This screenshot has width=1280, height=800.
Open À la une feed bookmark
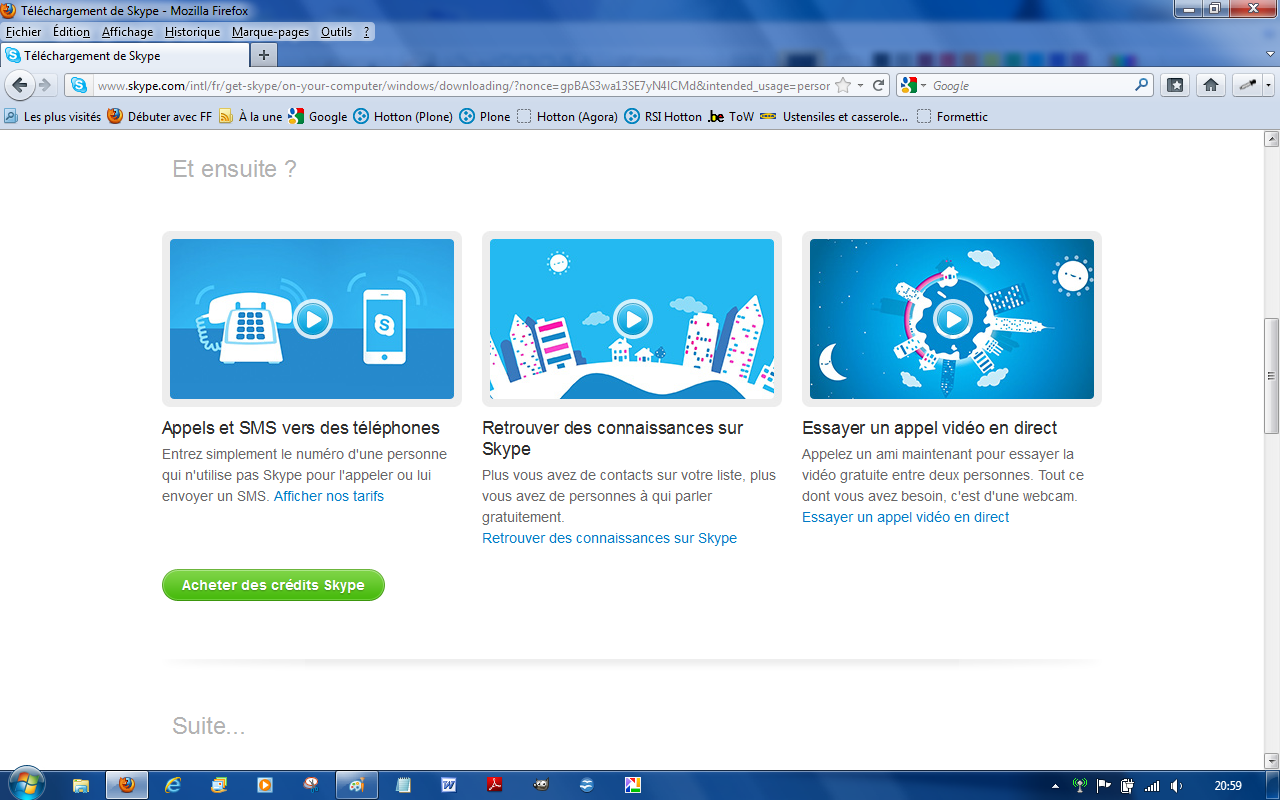(251, 117)
